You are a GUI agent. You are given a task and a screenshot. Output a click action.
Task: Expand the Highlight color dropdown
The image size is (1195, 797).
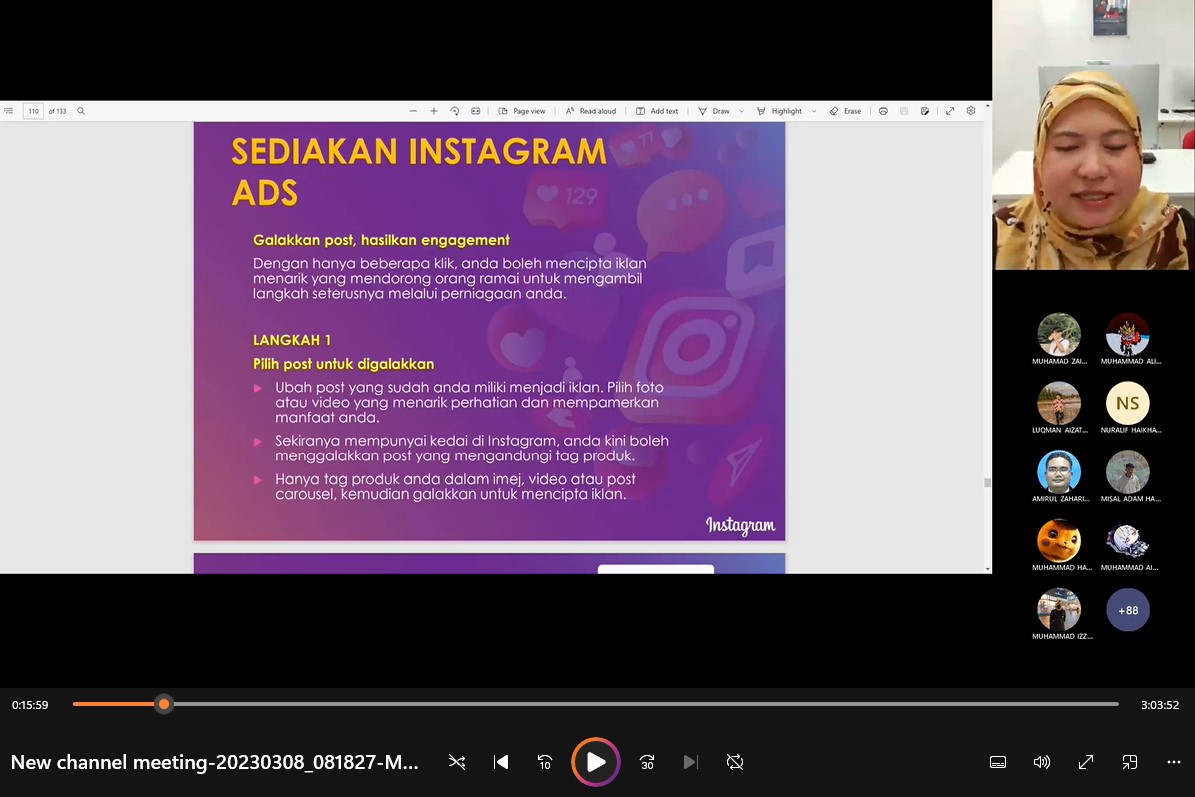(814, 111)
